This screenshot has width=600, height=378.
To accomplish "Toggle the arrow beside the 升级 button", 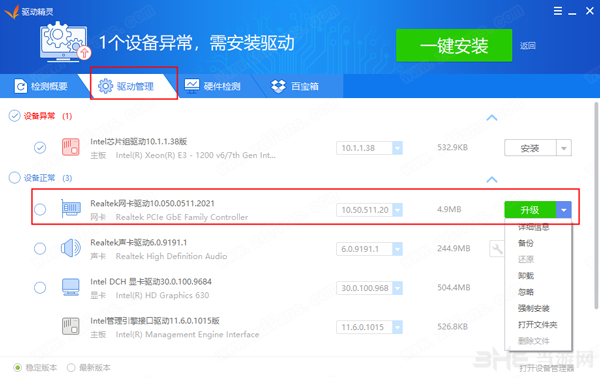I will [x=564, y=210].
